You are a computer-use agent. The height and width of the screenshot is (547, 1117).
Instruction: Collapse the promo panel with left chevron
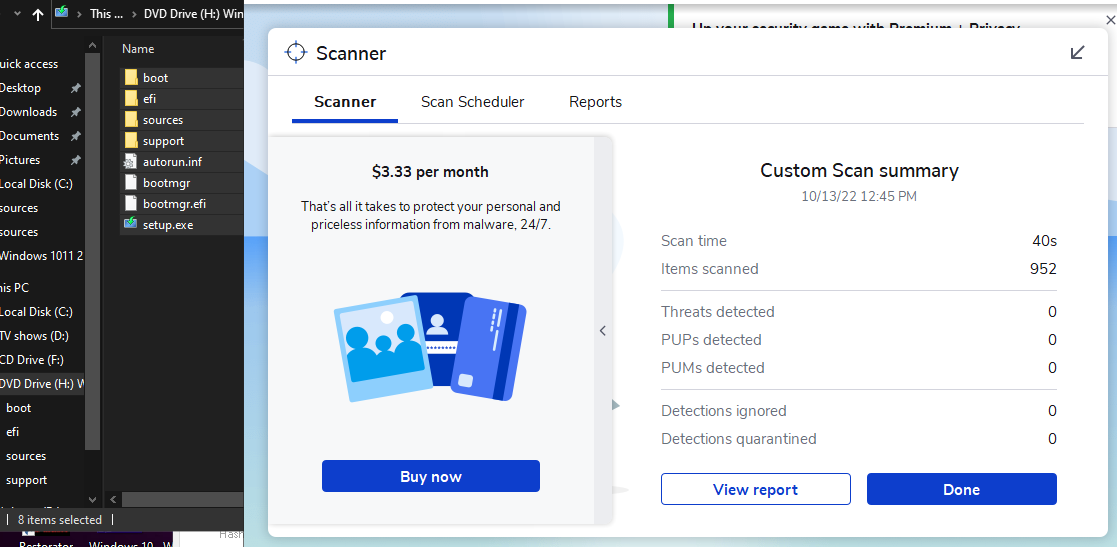click(x=603, y=331)
